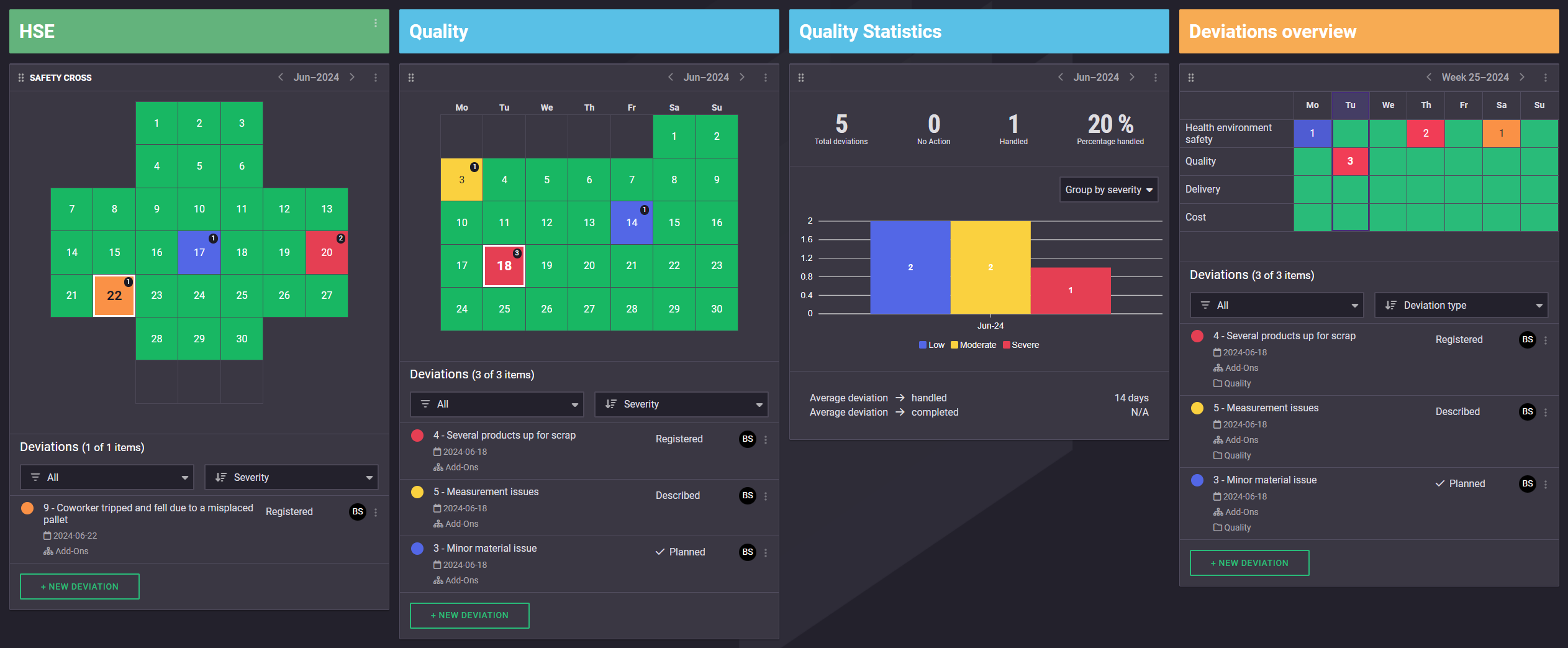Expand the Group by severity dropdown
The width and height of the screenshot is (1568, 648).
tap(1108, 189)
